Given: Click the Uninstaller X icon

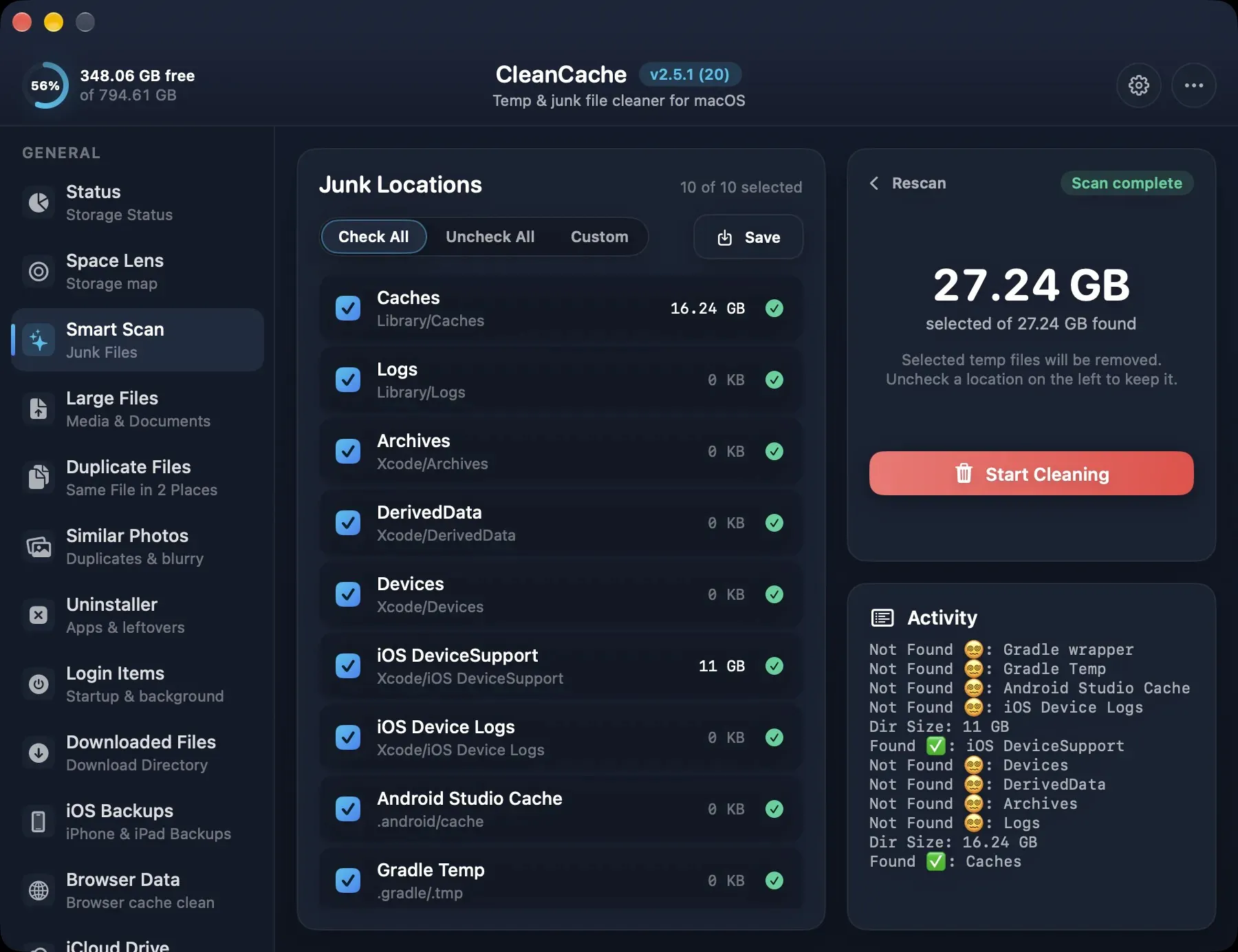Looking at the screenshot, I should click(x=39, y=615).
